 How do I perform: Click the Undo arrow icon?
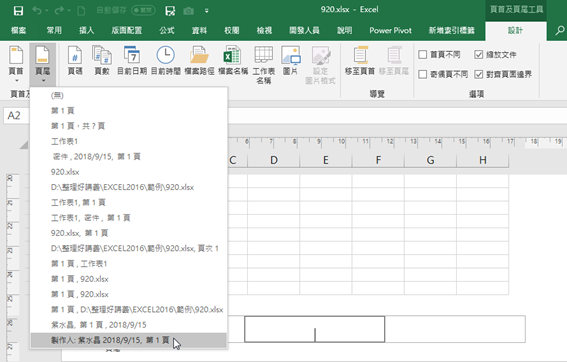(x=37, y=10)
